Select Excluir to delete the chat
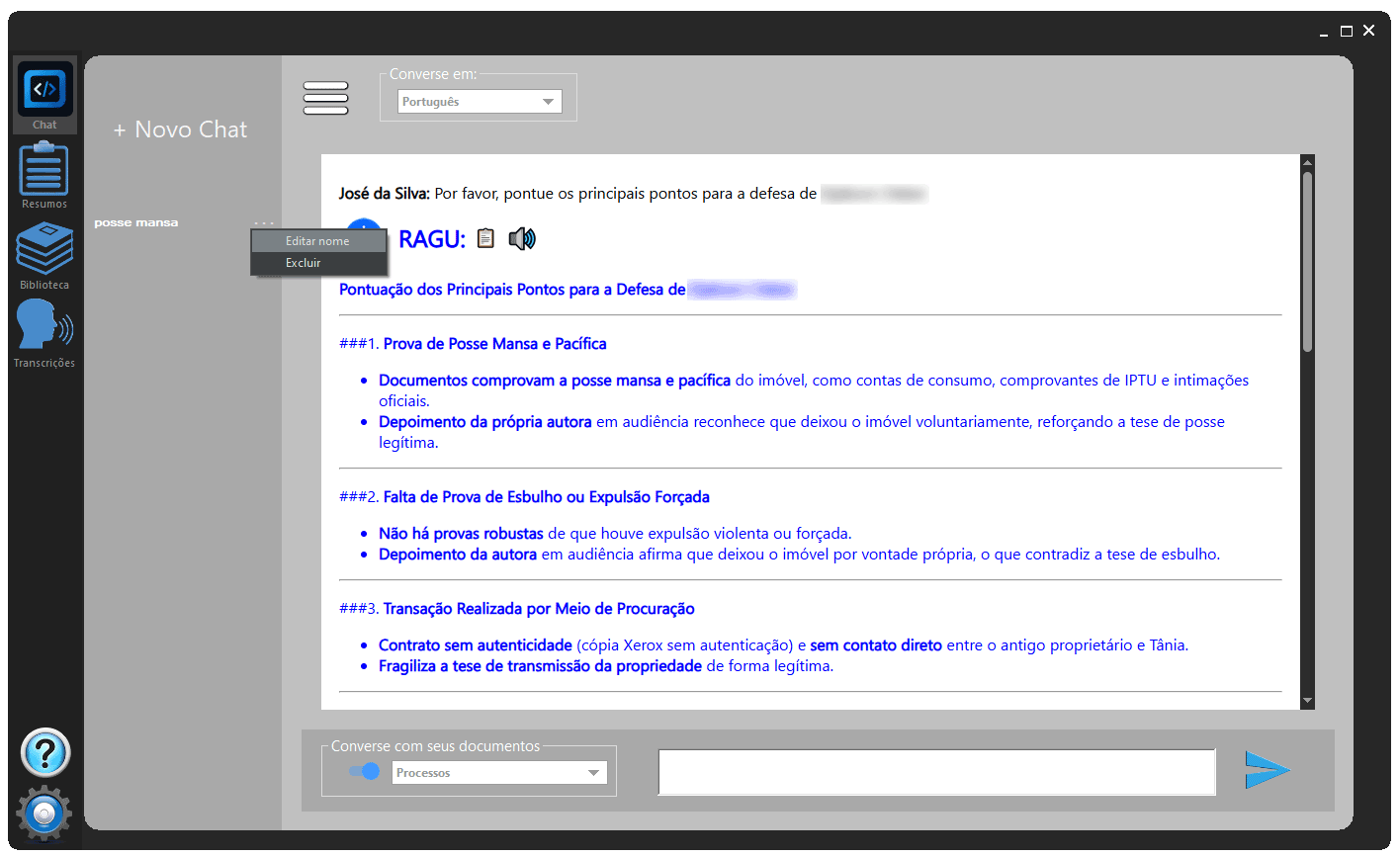Screen dimensions: 1400x857 pos(303,263)
